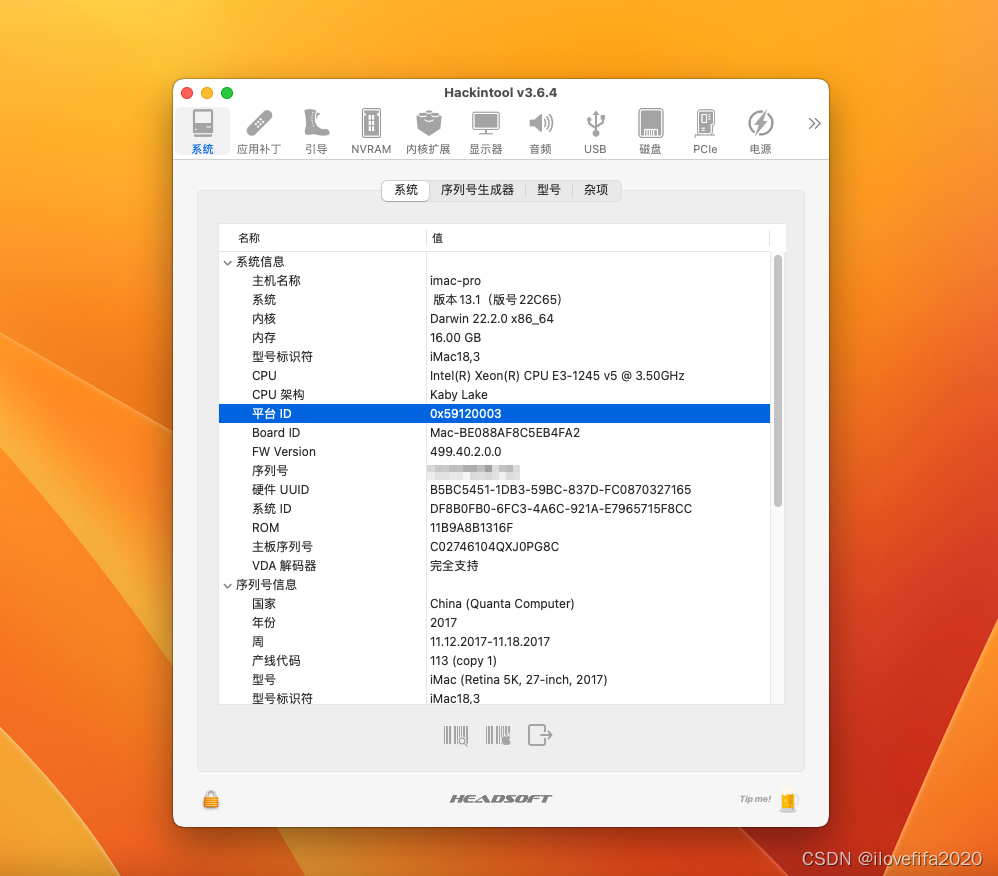This screenshot has height=876, width=998.
Task: Select the 序列号 row
Action: pyautogui.click(x=494, y=471)
